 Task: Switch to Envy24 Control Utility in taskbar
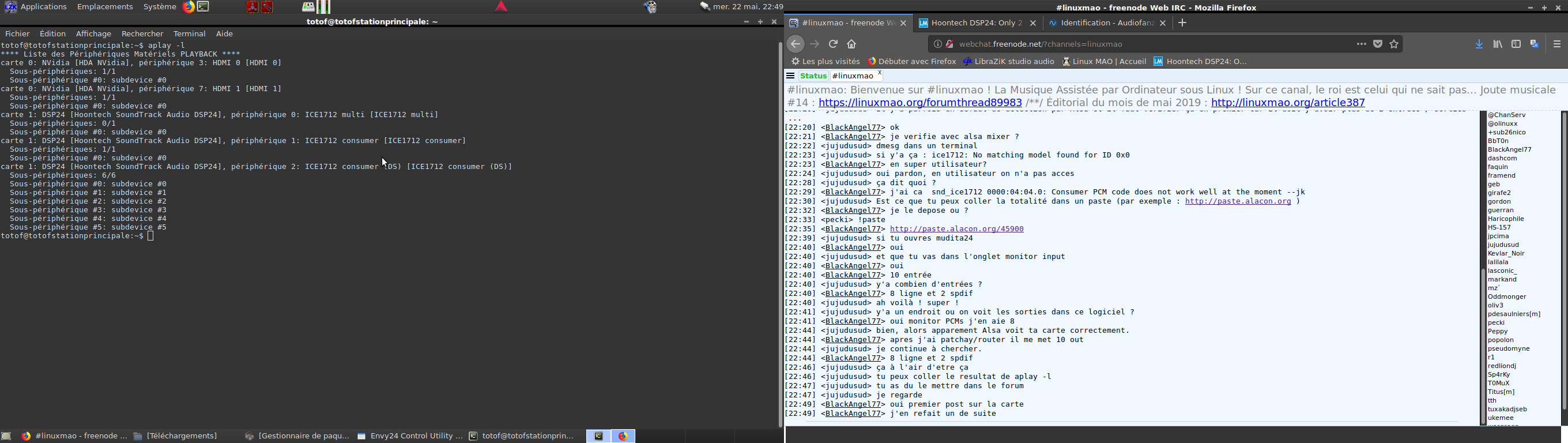click(410, 436)
